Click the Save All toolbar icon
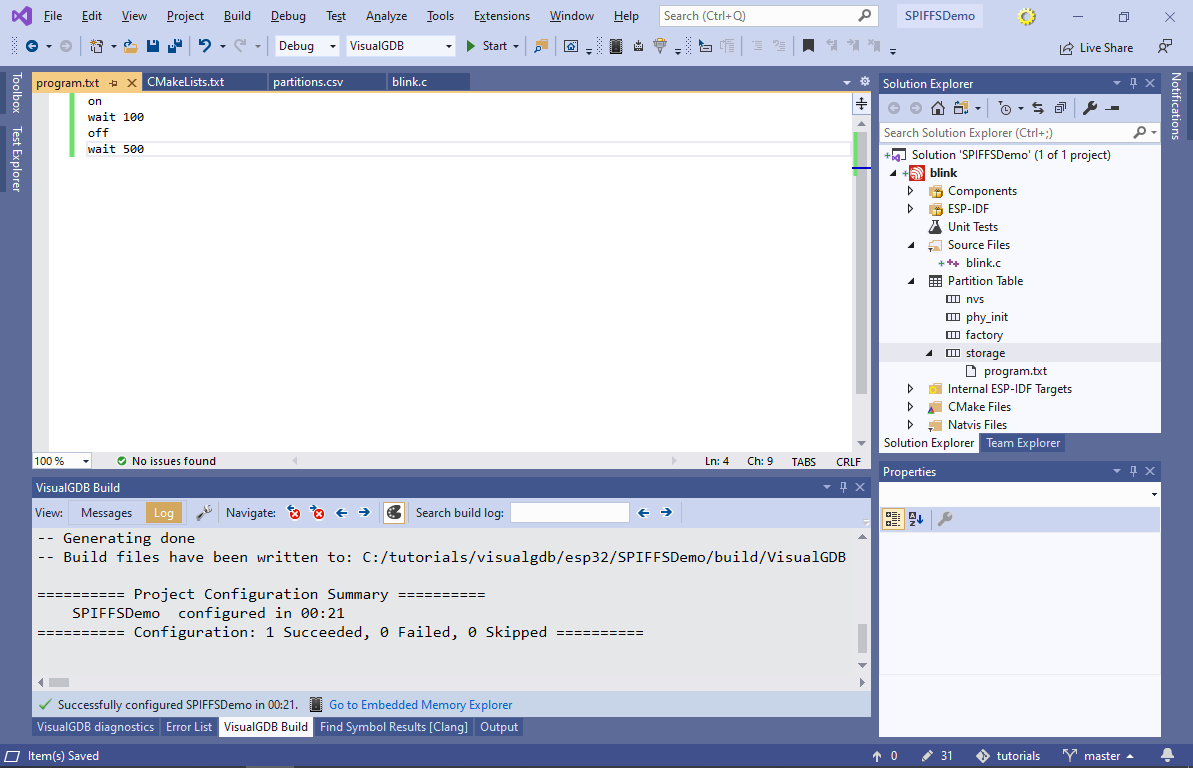Image resolution: width=1193 pixels, height=768 pixels. (174, 46)
